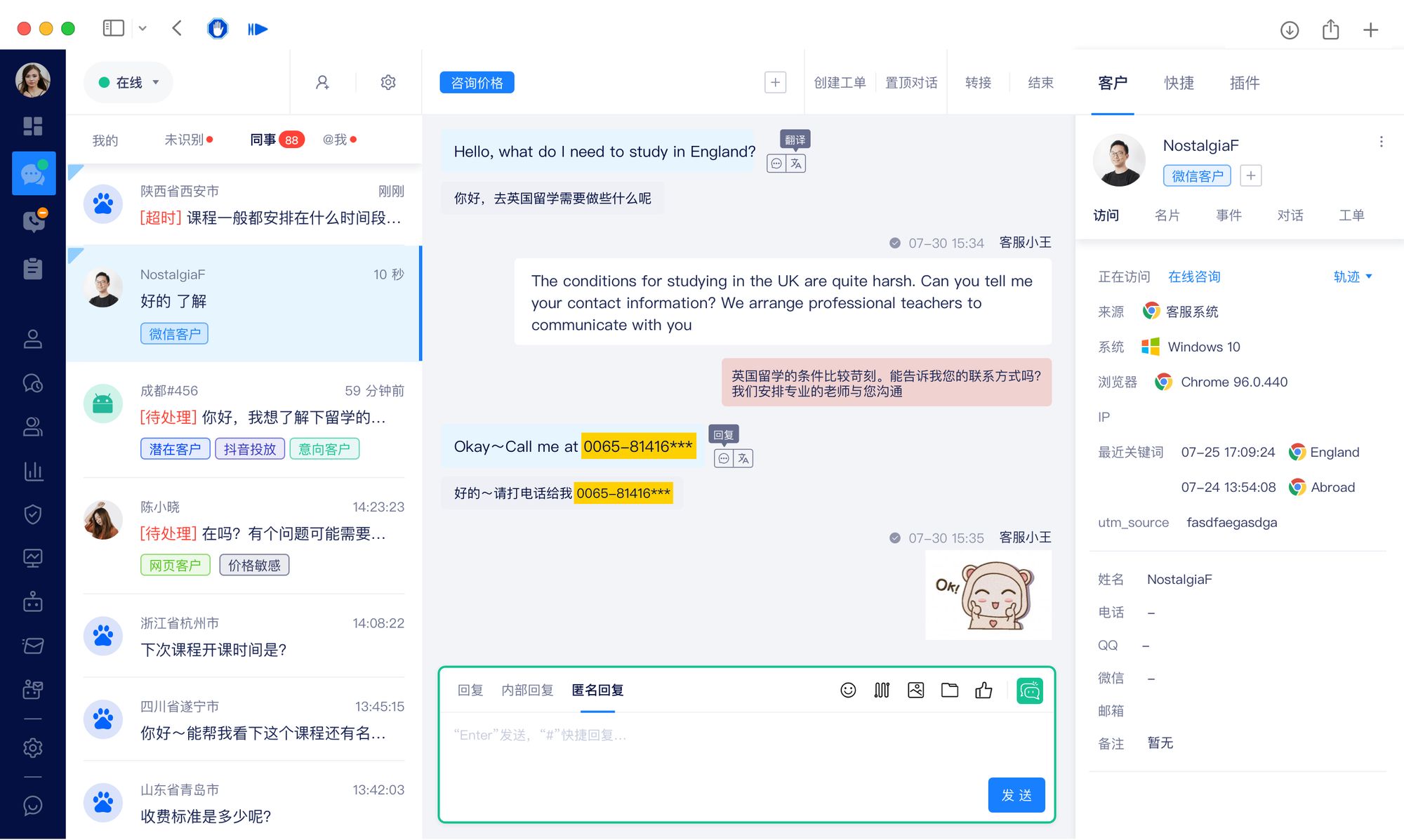Click the share icon in title bar
Image resolution: width=1404 pixels, height=840 pixels.
point(1330,29)
